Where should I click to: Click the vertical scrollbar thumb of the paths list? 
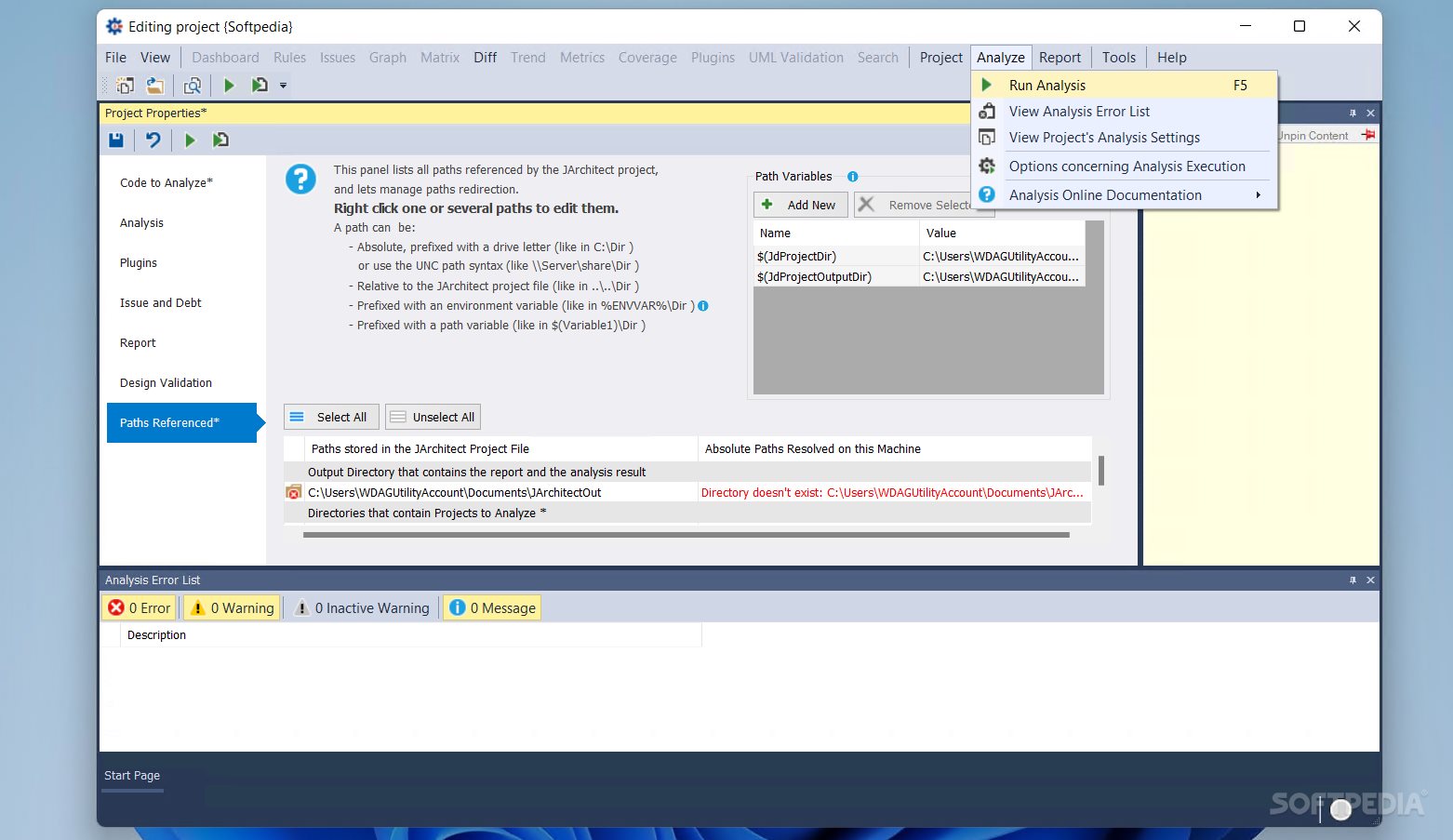pos(1101,471)
